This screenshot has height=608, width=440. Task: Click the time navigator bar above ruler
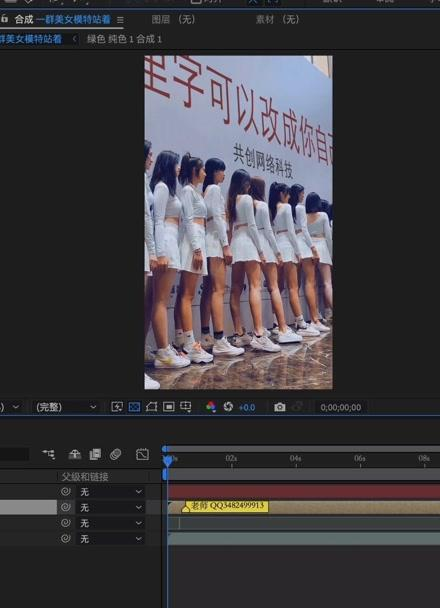[x=302, y=449]
